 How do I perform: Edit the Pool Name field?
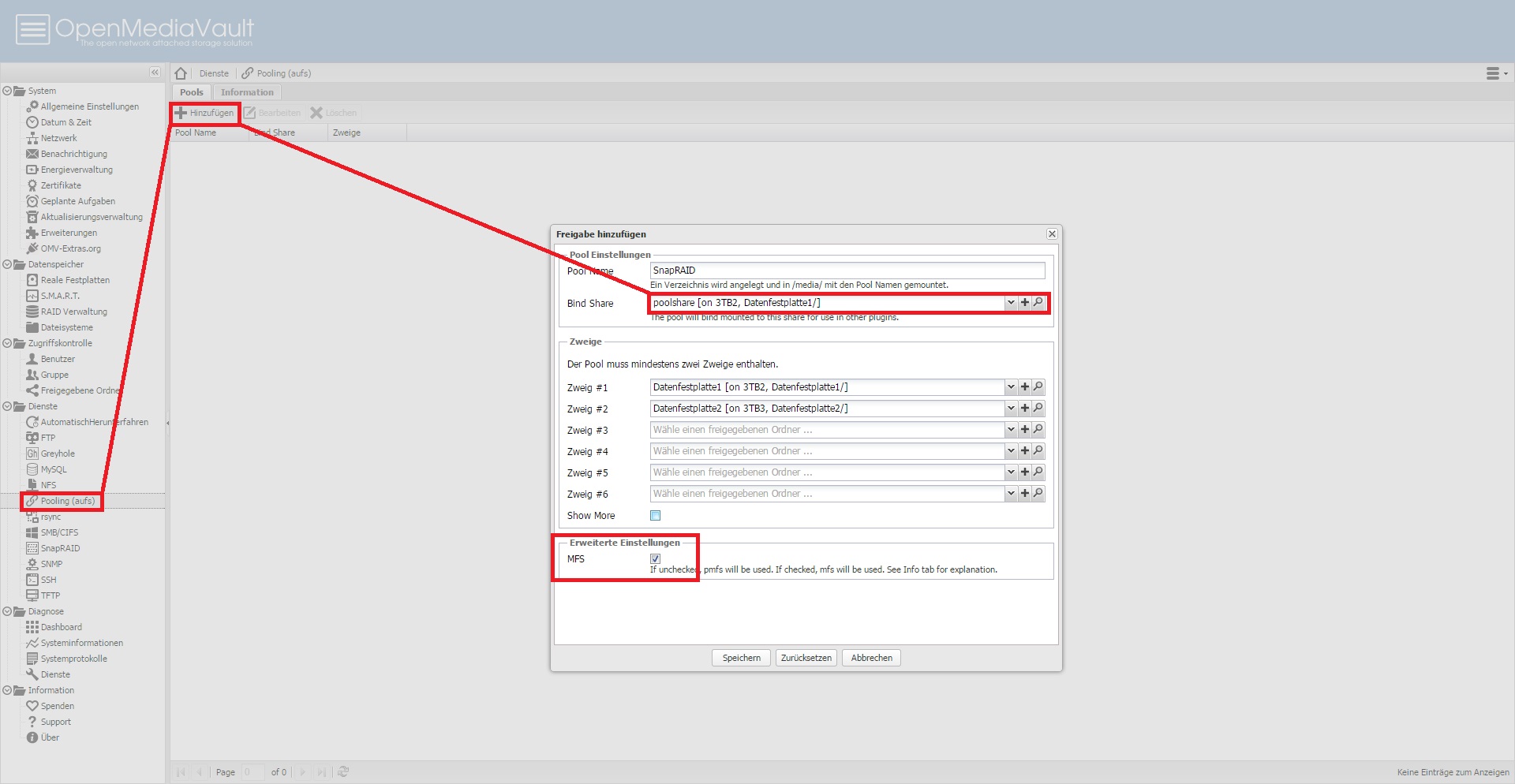[x=847, y=270]
